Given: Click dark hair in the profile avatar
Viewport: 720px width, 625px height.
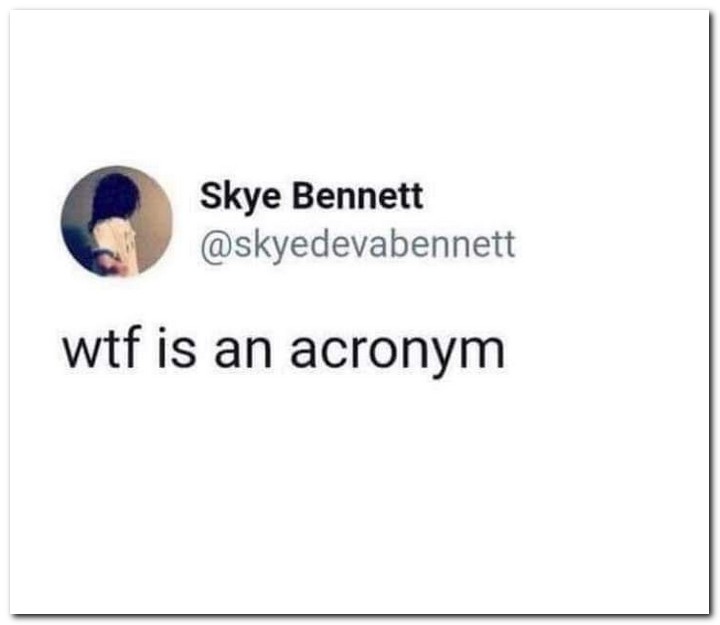Looking at the screenshot, I should [x=115, y=195].
